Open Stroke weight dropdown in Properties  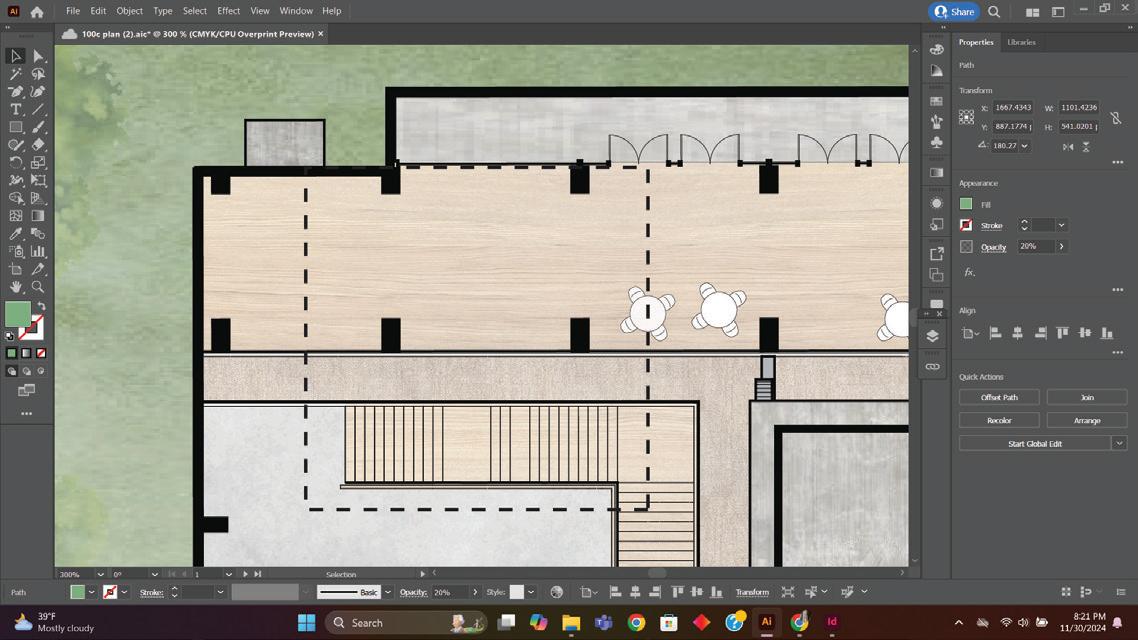1062,226
